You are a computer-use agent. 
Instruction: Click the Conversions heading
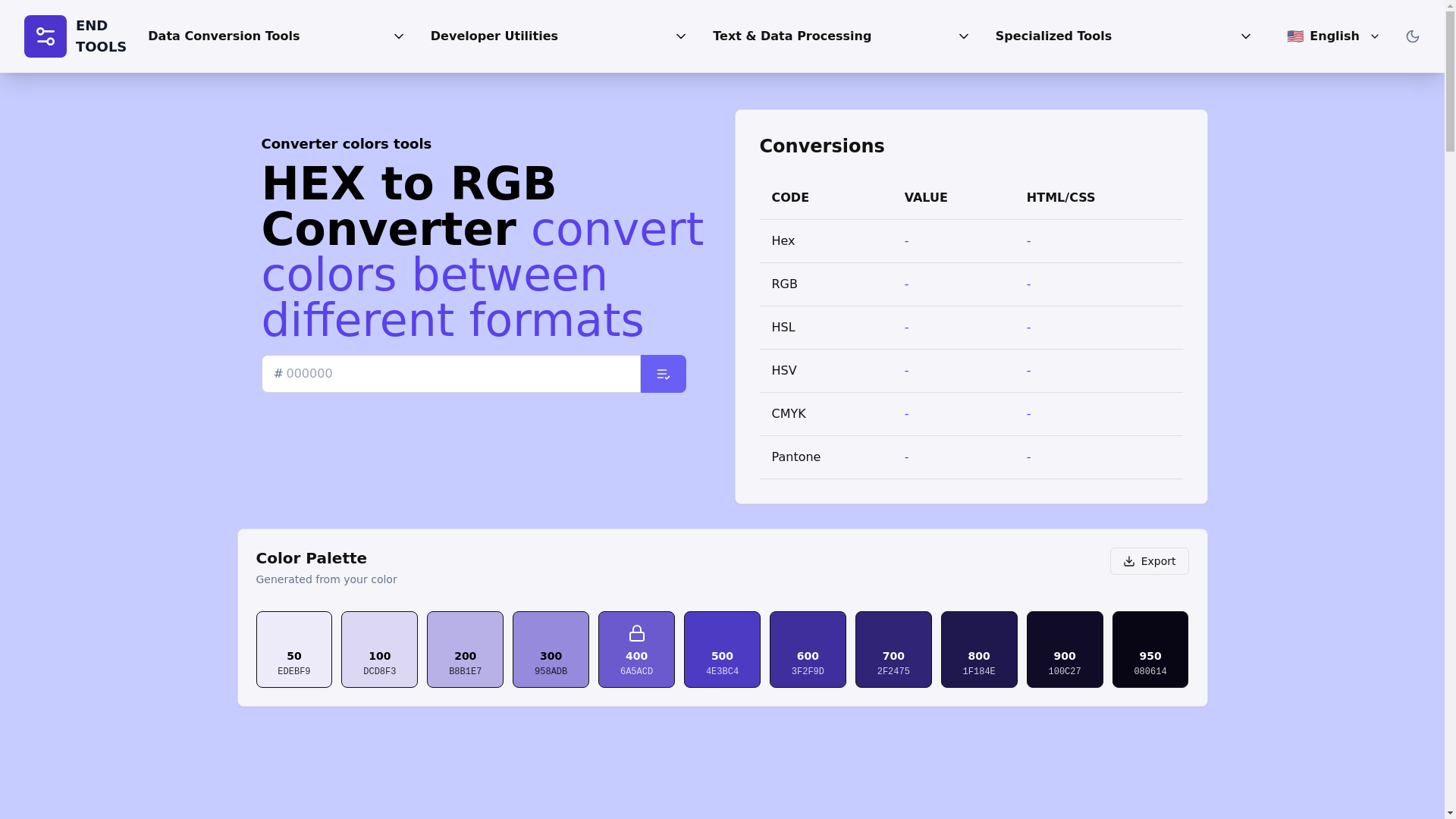[822, 146]
